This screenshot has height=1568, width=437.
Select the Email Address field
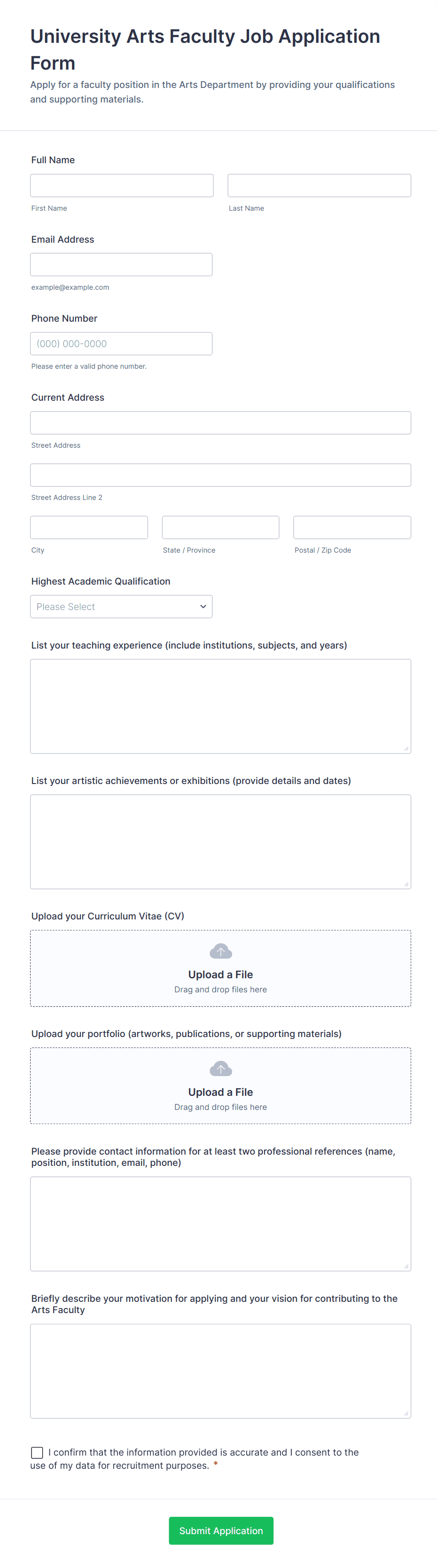point(121,264)
